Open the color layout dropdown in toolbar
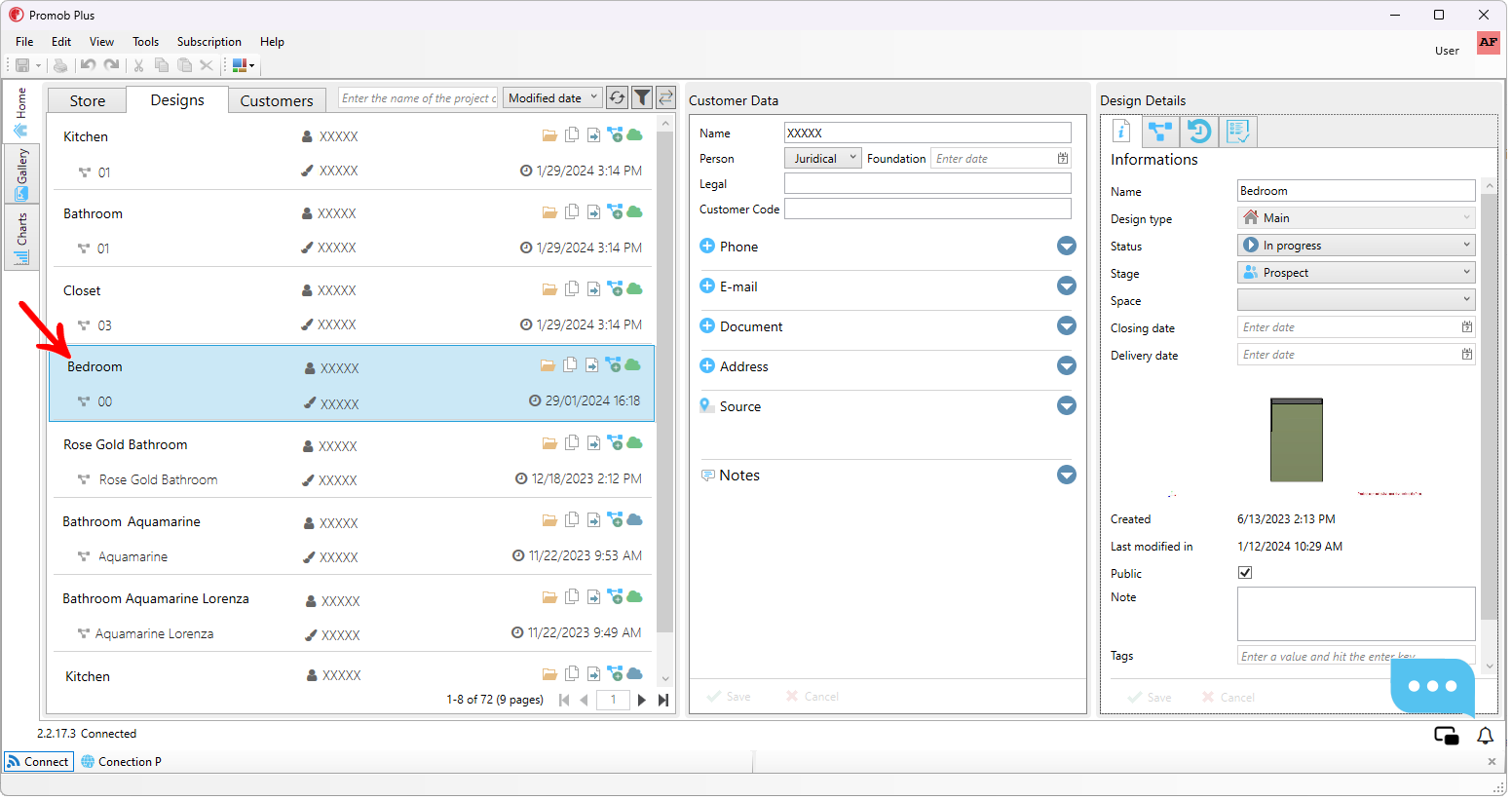The height and width of the screenshot is (800, 1512). coord(244,65)
